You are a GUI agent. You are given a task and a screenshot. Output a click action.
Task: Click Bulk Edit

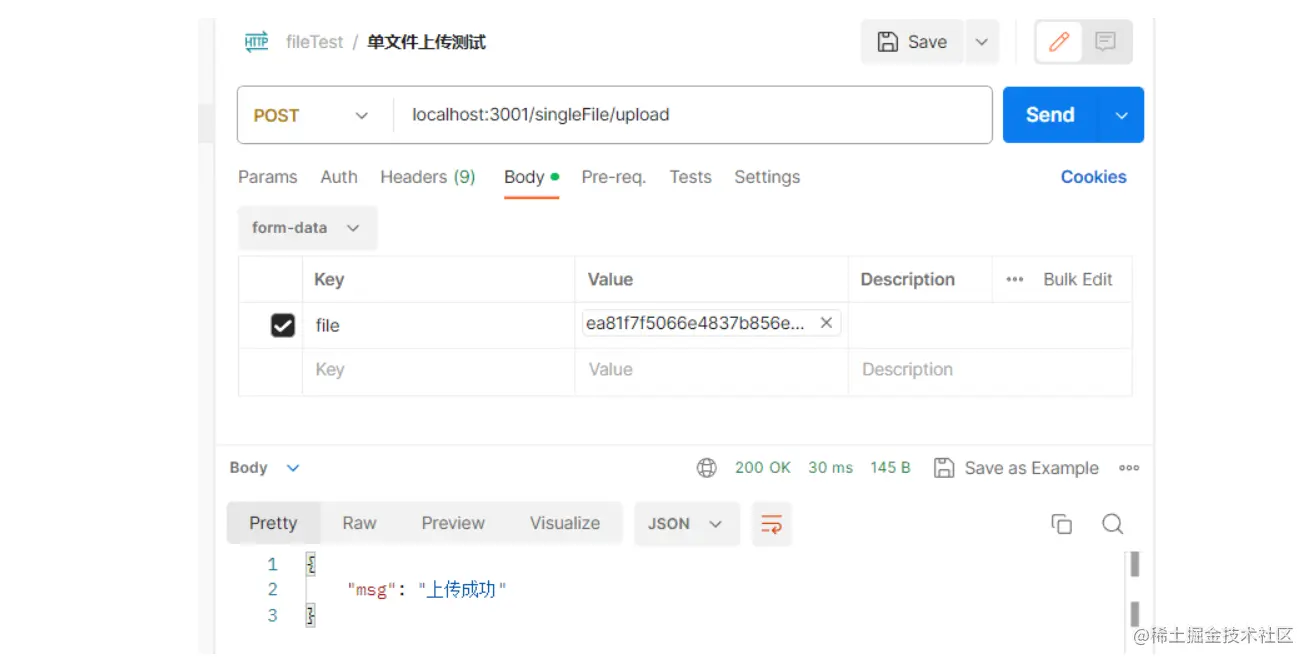pyautogui.click(x=1078, y=280)
